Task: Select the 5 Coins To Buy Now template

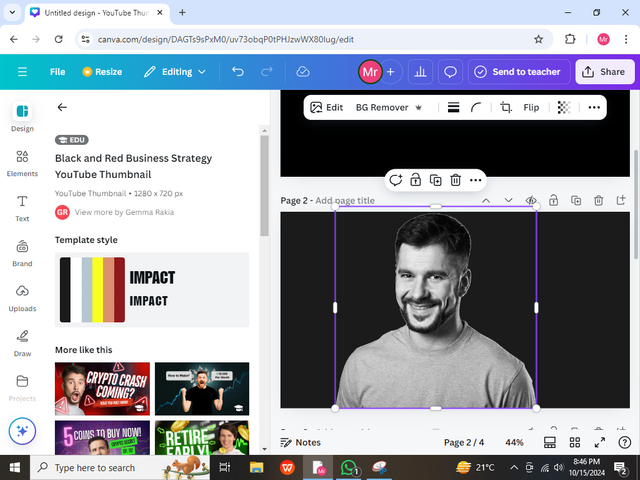Action: click(102, 438)
